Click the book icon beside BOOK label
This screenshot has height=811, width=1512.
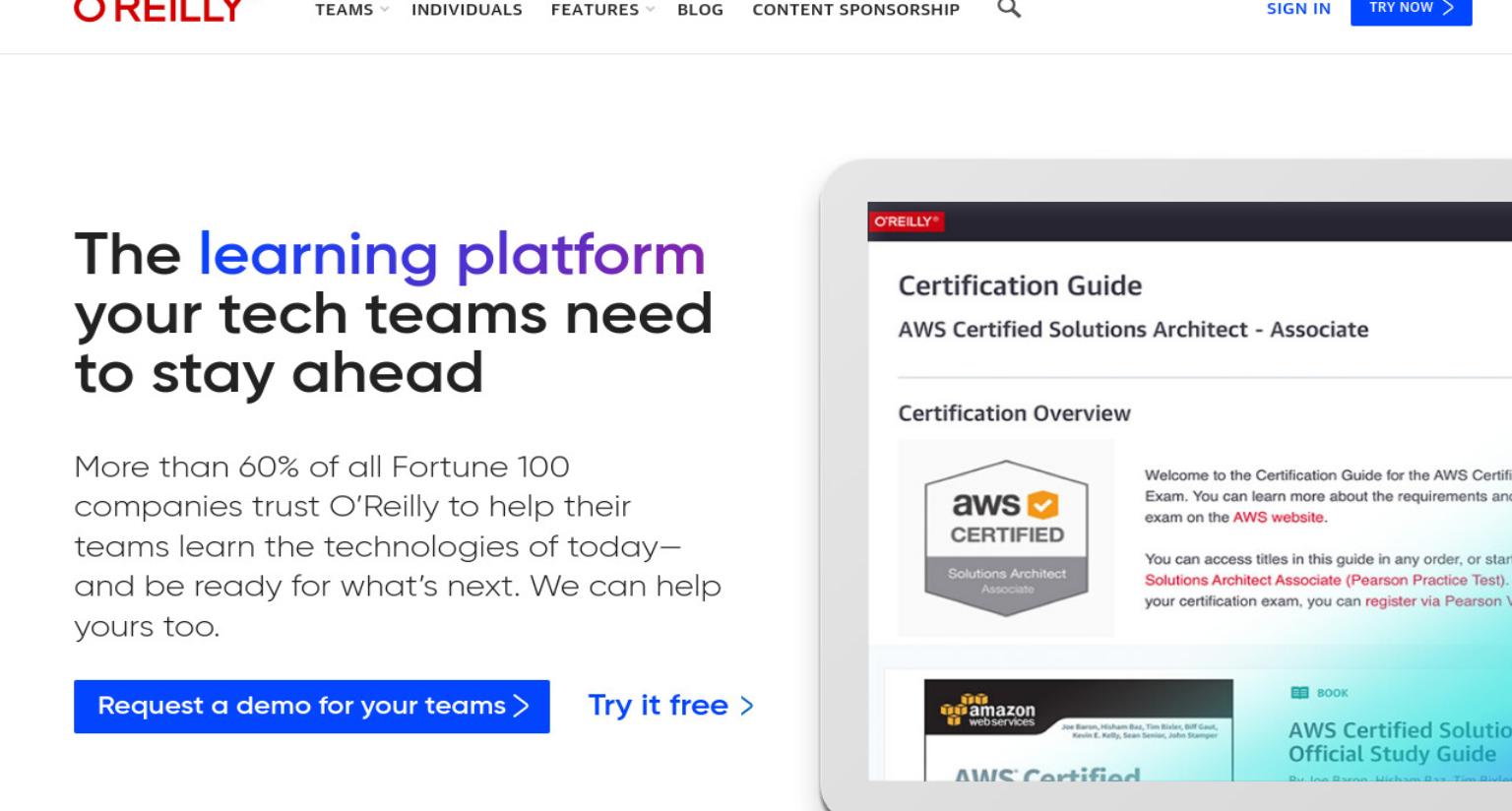(1299, 693)
